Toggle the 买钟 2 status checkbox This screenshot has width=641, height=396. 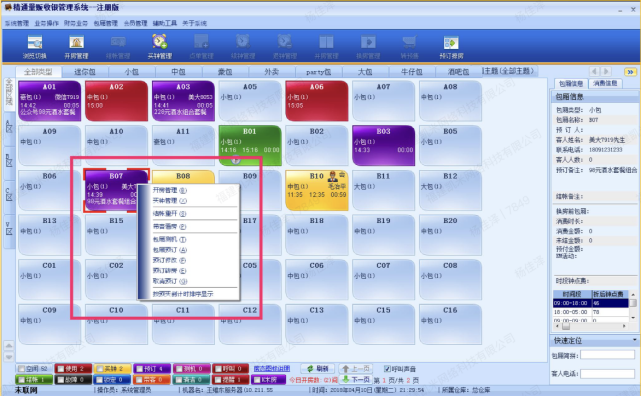[x=100, y=369]
